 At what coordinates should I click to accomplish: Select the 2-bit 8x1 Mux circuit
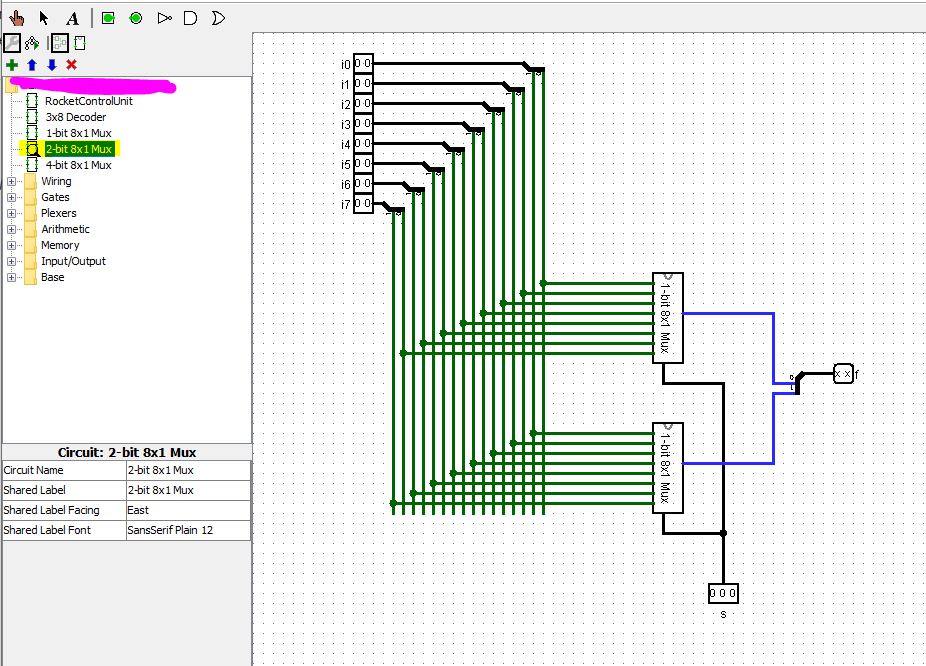(x=79, y=149)
